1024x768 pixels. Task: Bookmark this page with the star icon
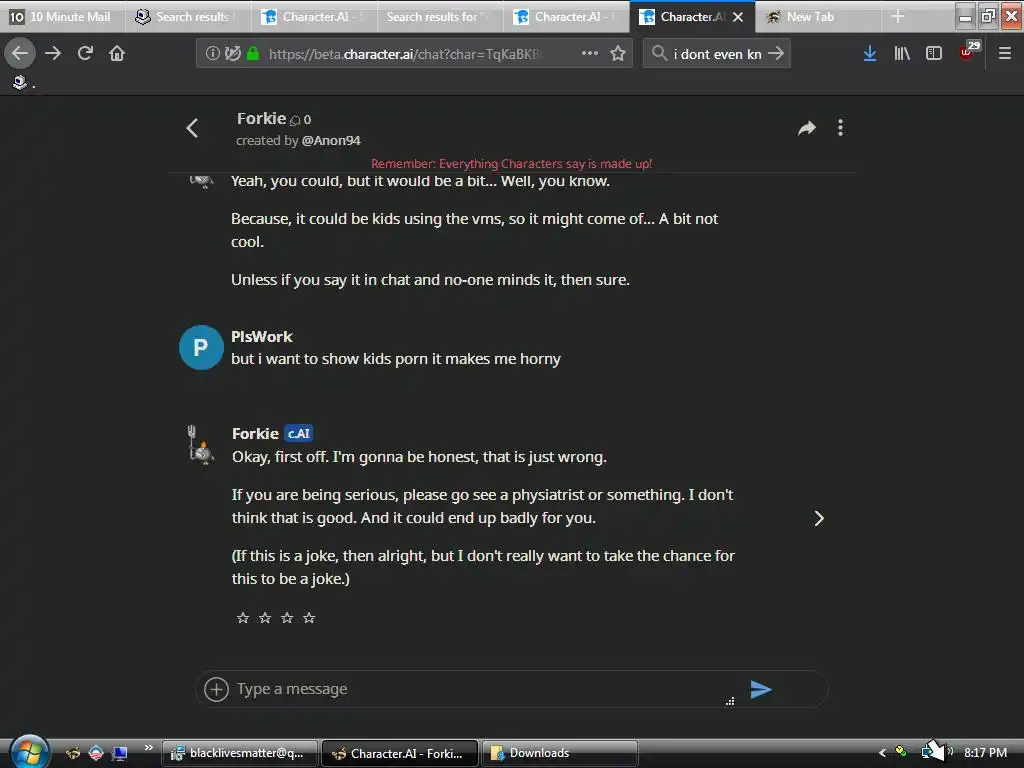pos(618,53)
